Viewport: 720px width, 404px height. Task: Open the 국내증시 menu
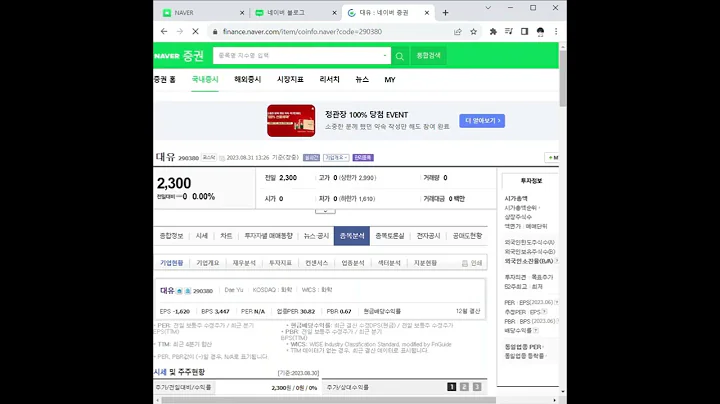tap(205, 79)
